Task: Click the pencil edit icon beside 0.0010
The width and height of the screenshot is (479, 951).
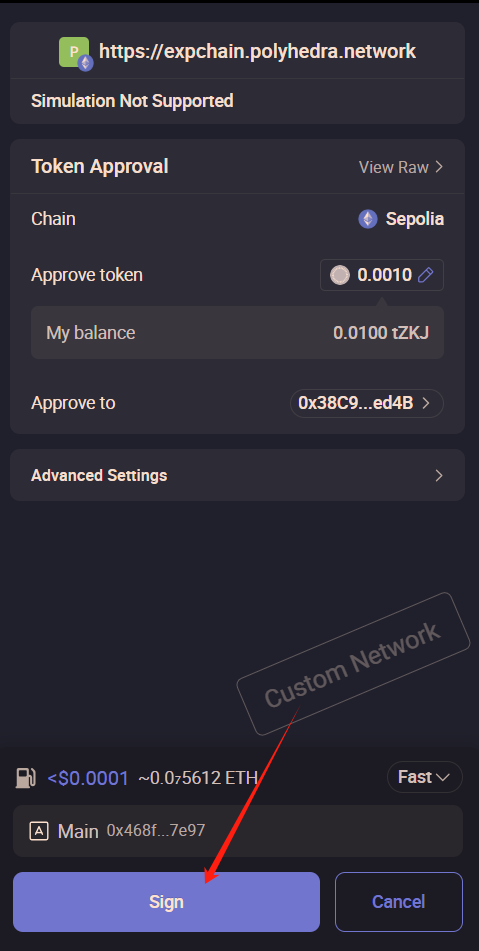Action: (x=426, y=275)
